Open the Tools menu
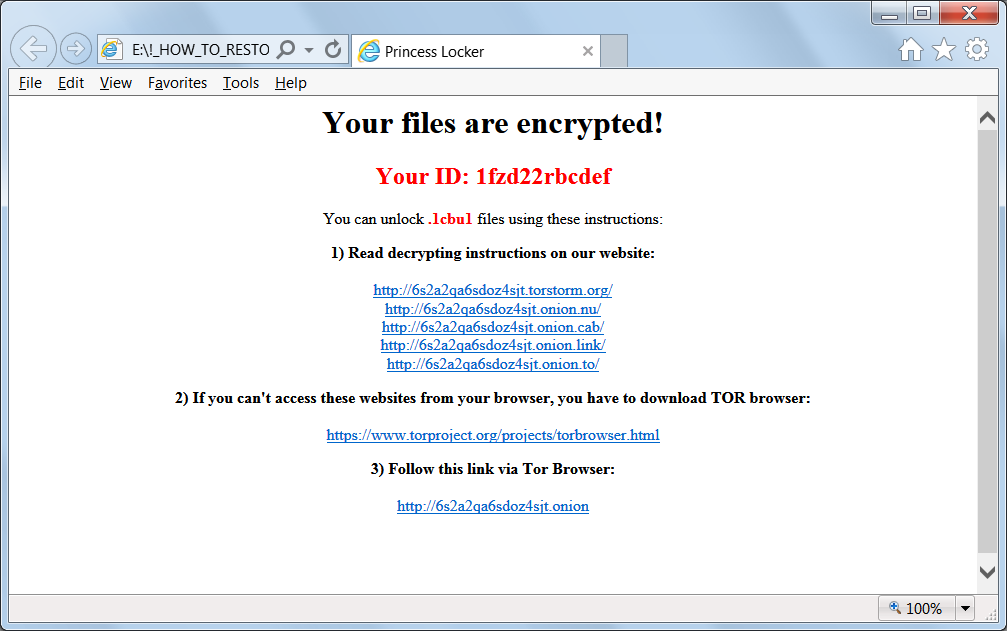 pos(241,83)
